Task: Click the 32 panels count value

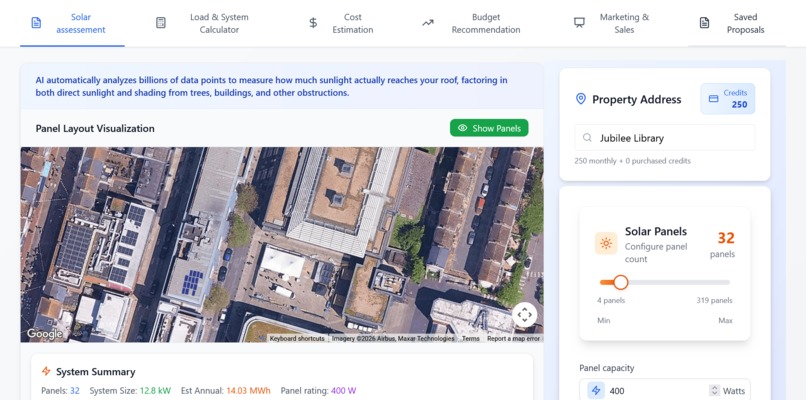Action: point(726,238)
